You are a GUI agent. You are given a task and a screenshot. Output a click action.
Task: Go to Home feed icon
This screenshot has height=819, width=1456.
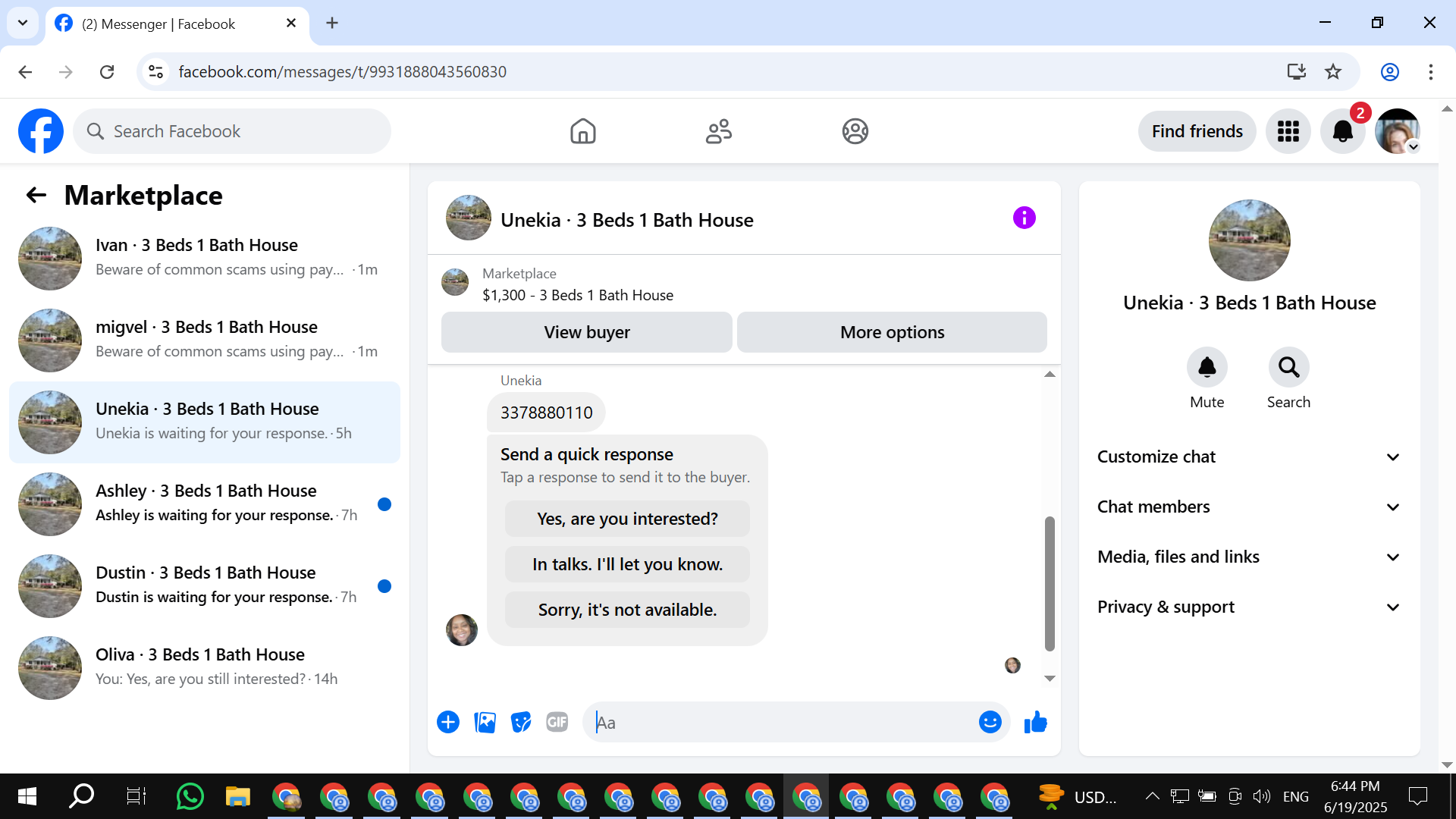(582, 131)
